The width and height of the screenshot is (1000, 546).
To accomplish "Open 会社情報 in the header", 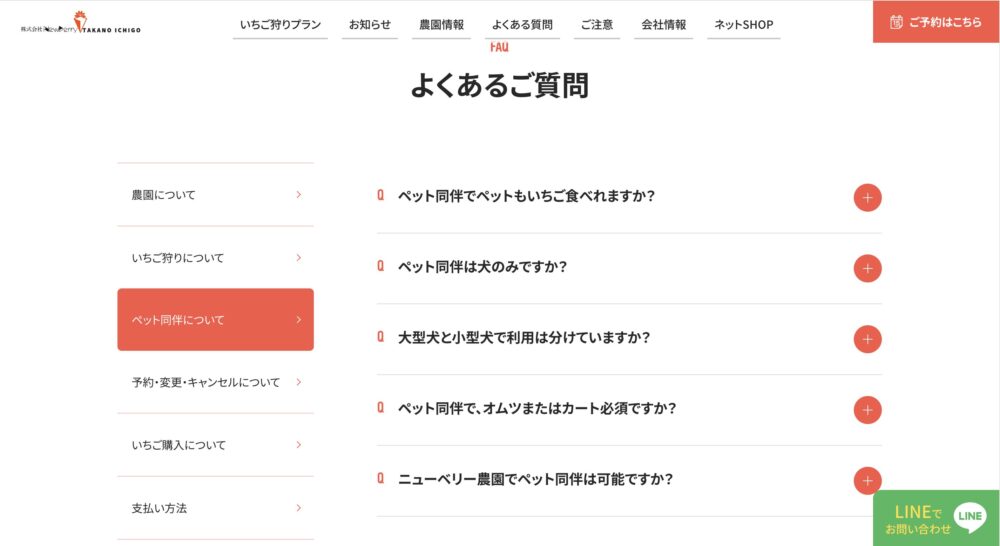I will tap(664, 25).
